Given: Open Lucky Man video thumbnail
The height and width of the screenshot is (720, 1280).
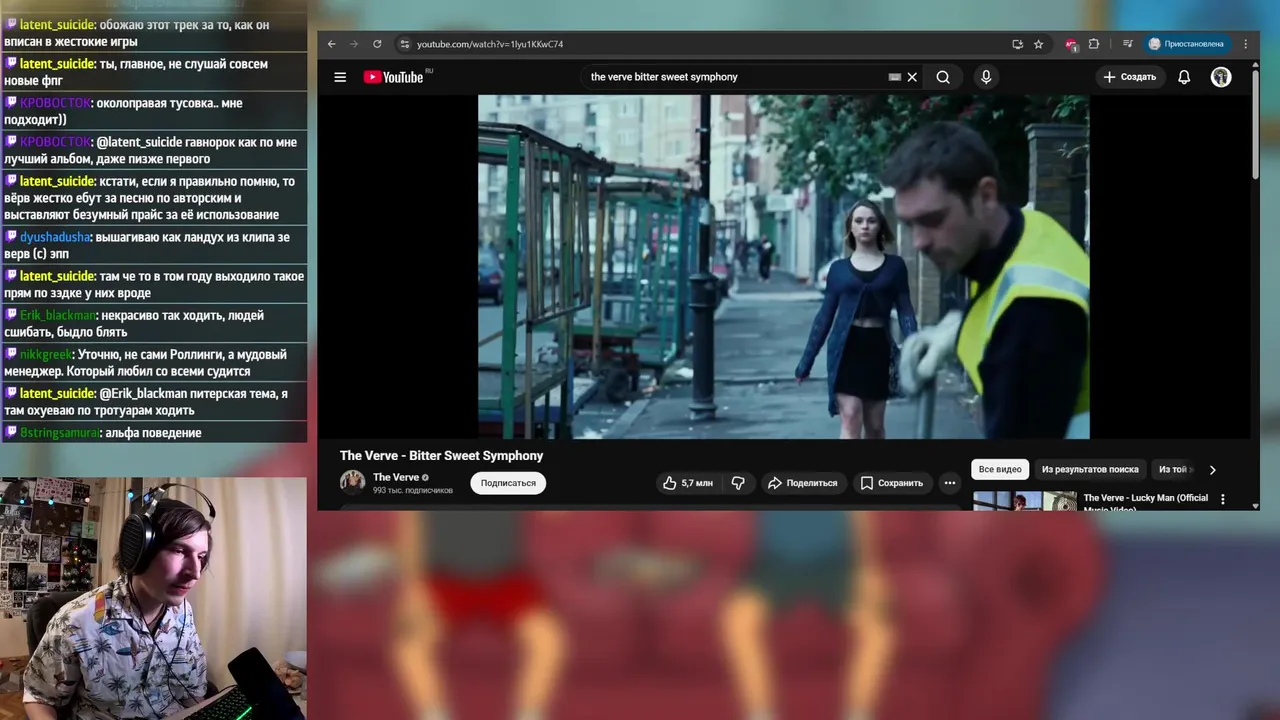Looking at the screenshot, I should 1025,501.
